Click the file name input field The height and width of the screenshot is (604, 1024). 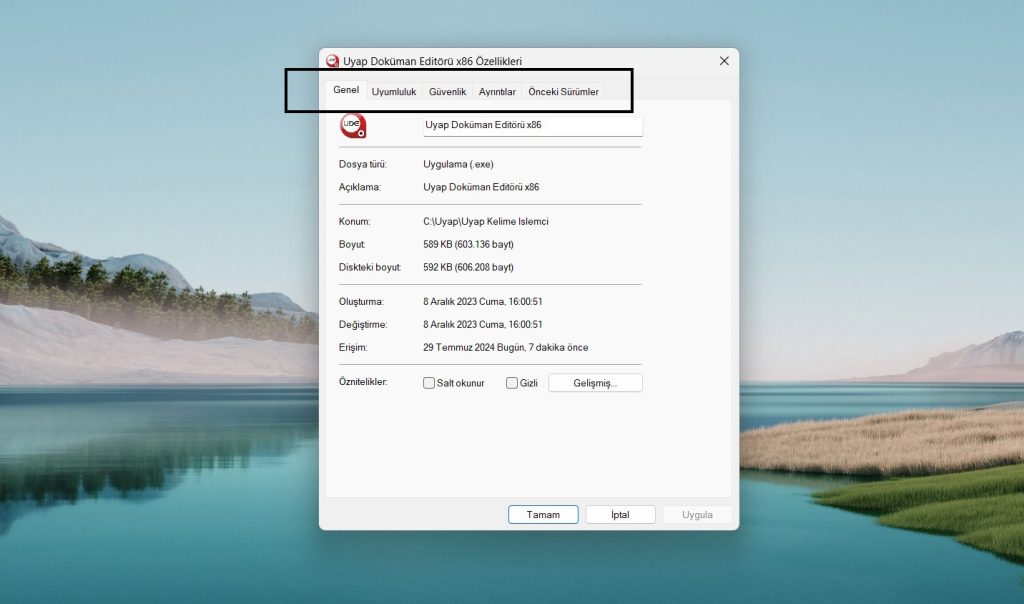(533, 125)
